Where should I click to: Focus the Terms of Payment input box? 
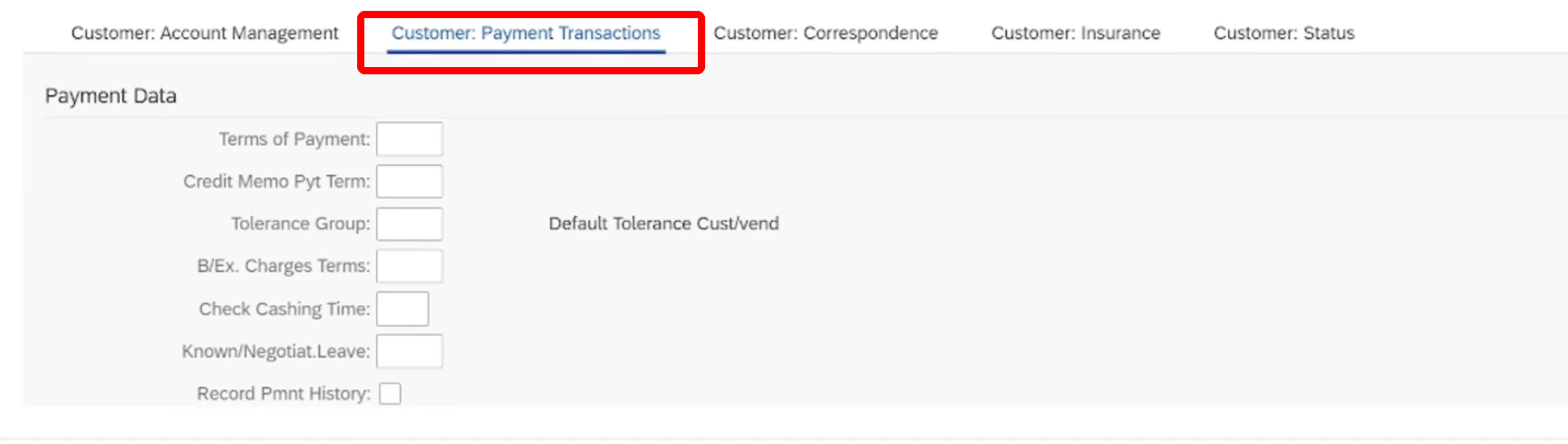410,140
